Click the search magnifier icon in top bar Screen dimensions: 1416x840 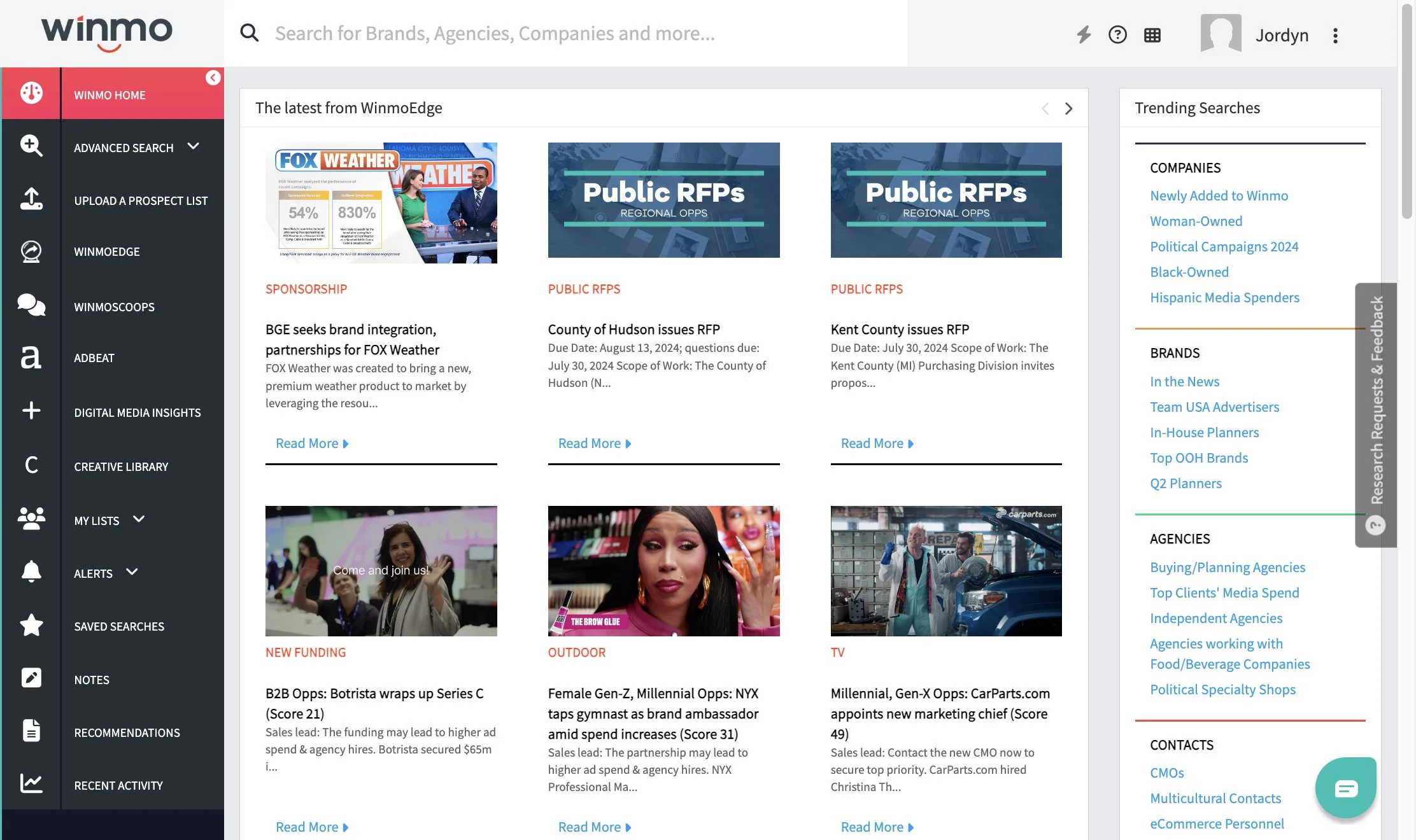click(x=250, y=33)
